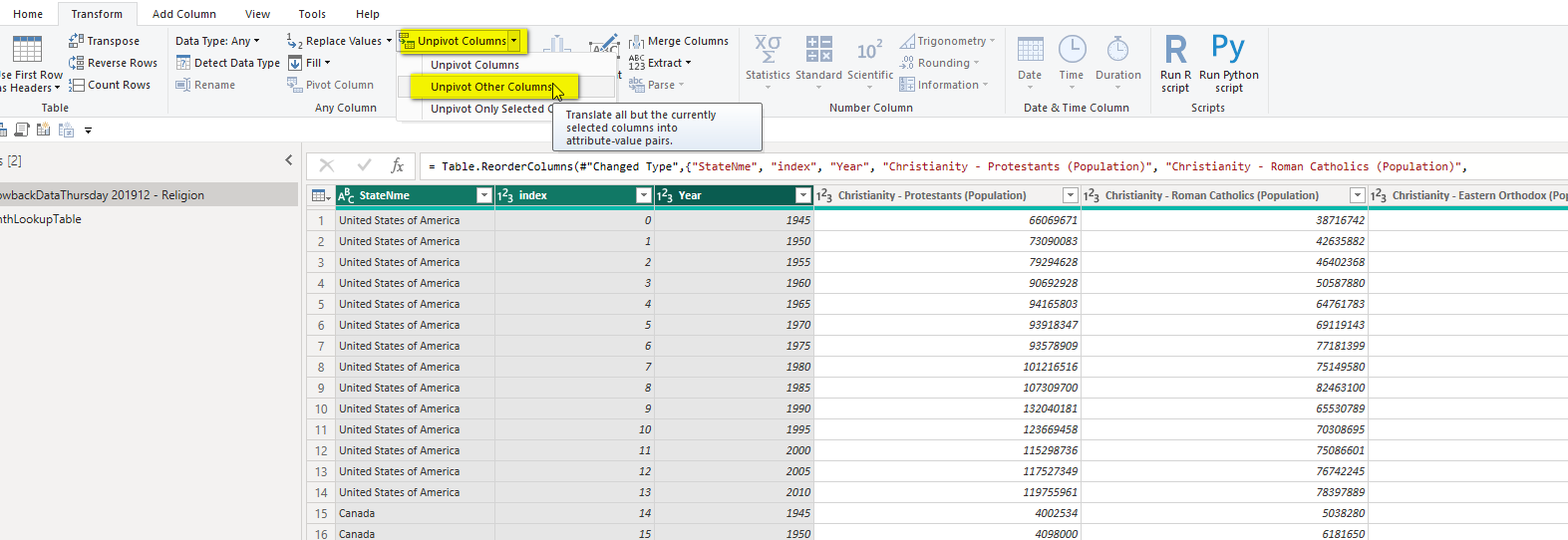This screenshot has height=540, width=1568.
Task: Confirm the formula with the checkmark
Action: click(x=364, y=165)
